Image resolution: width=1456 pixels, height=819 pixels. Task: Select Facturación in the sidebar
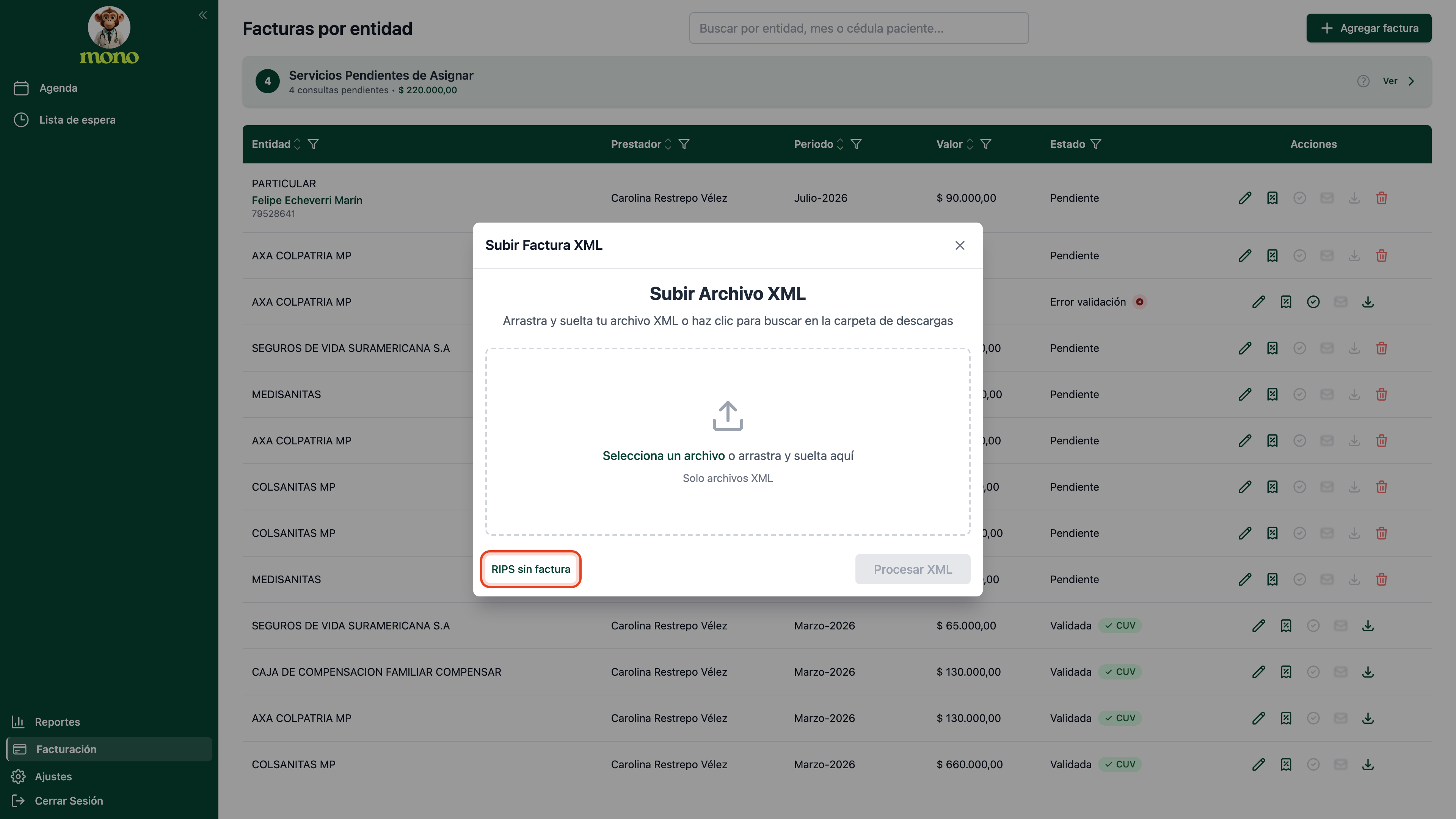109,749
